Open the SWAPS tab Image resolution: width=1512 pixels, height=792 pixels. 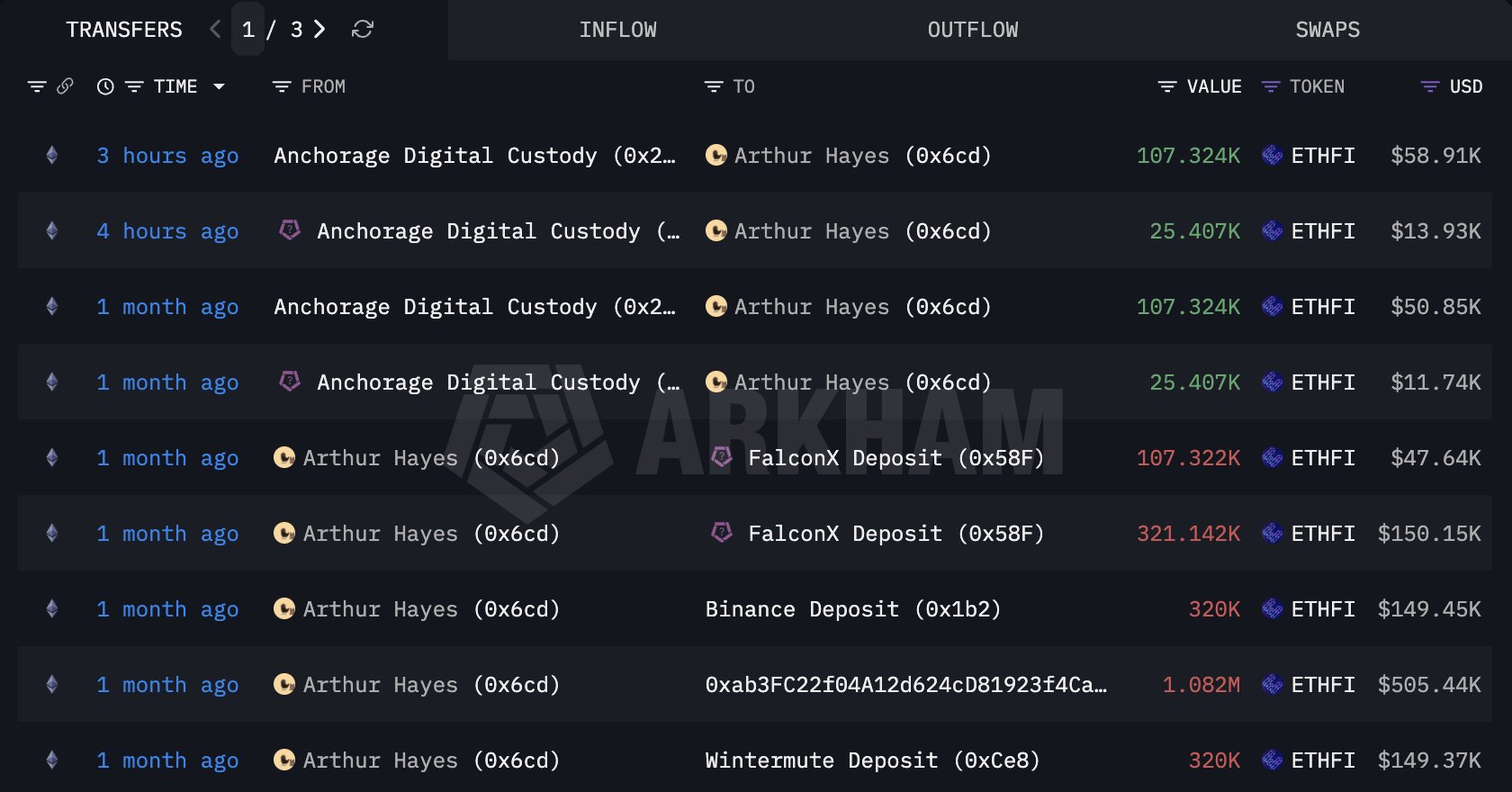point(1327,30)
